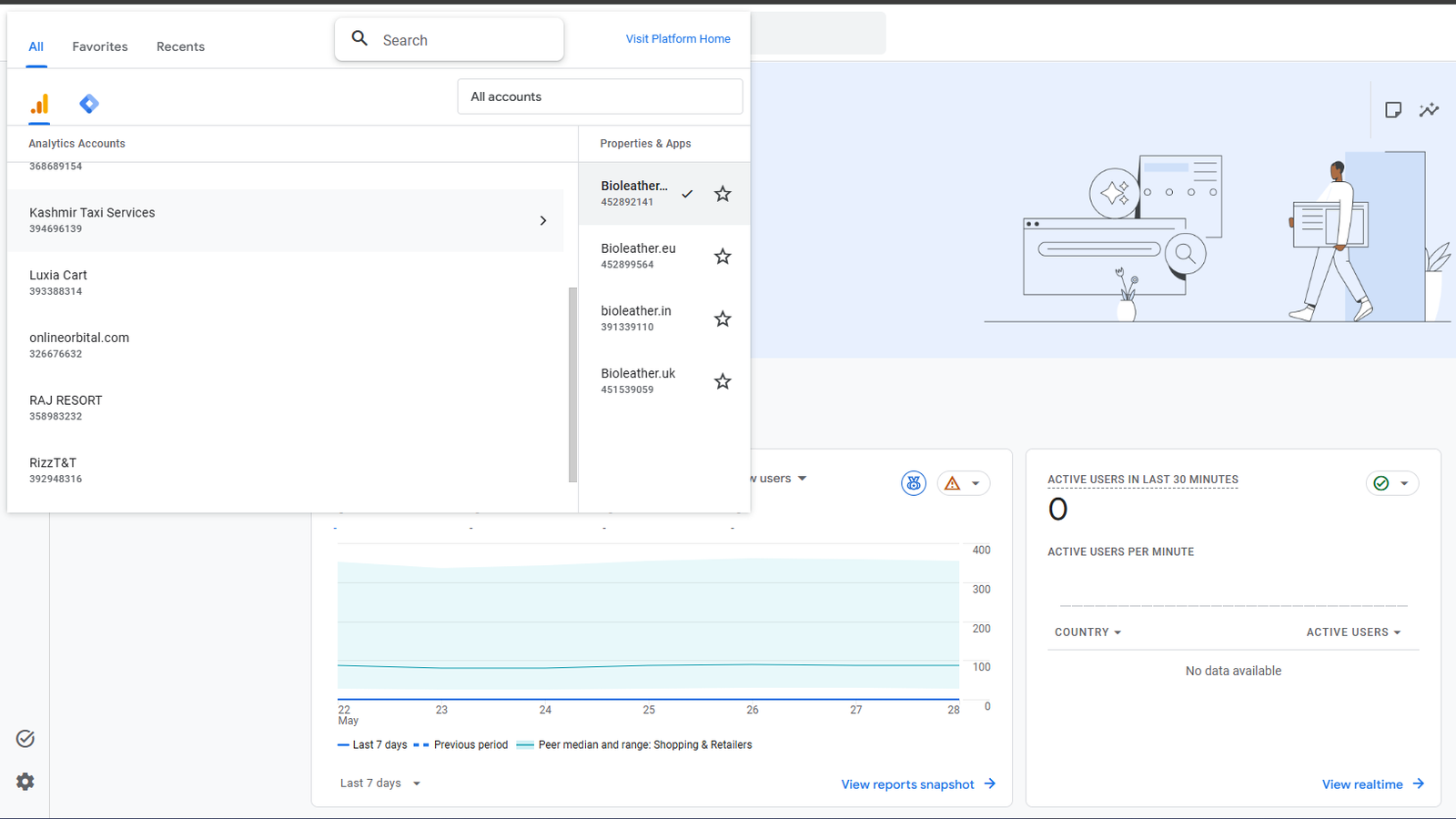Click the account Search field

450,40
